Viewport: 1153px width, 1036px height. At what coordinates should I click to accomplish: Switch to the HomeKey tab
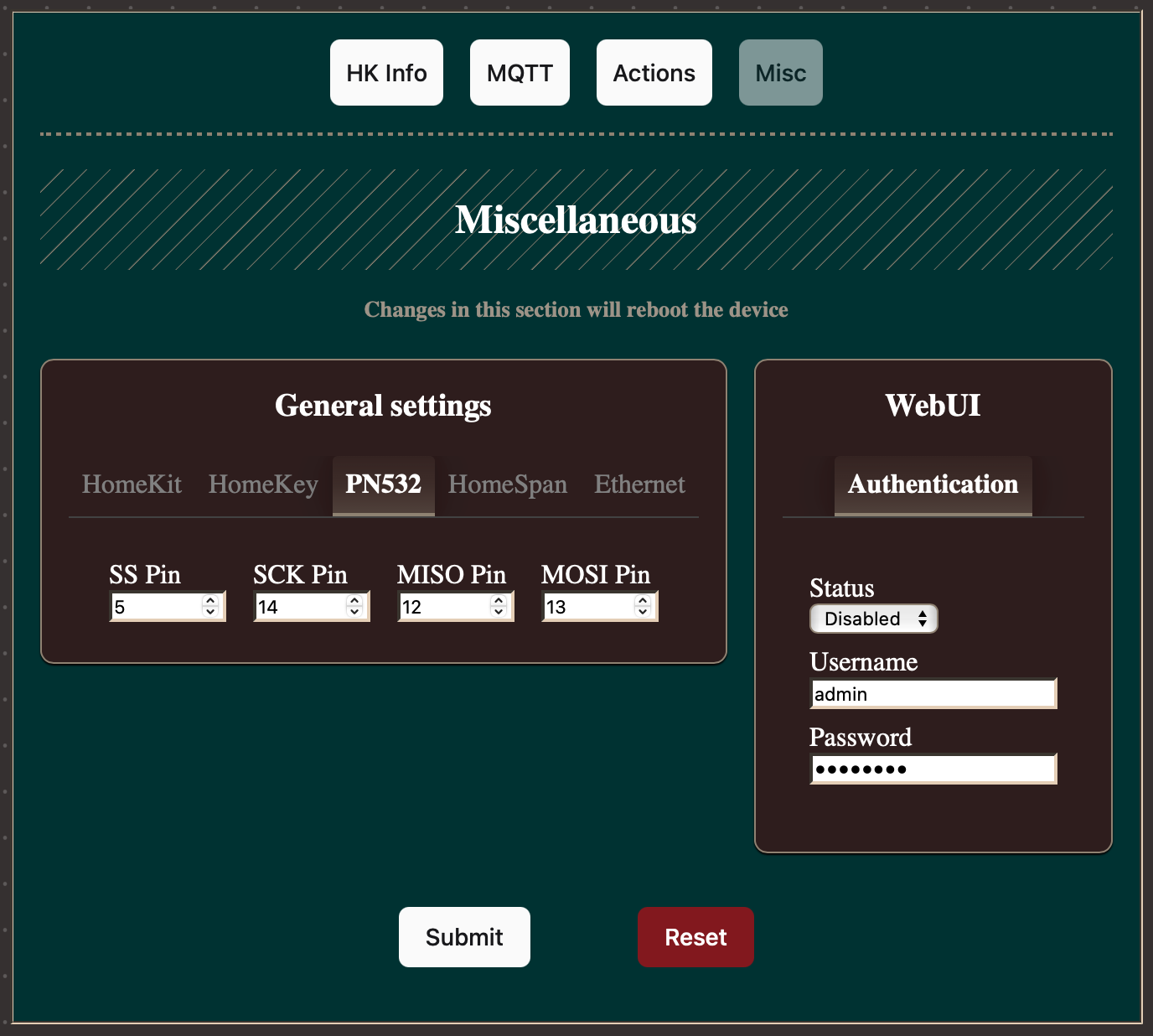tap(263, 484)
